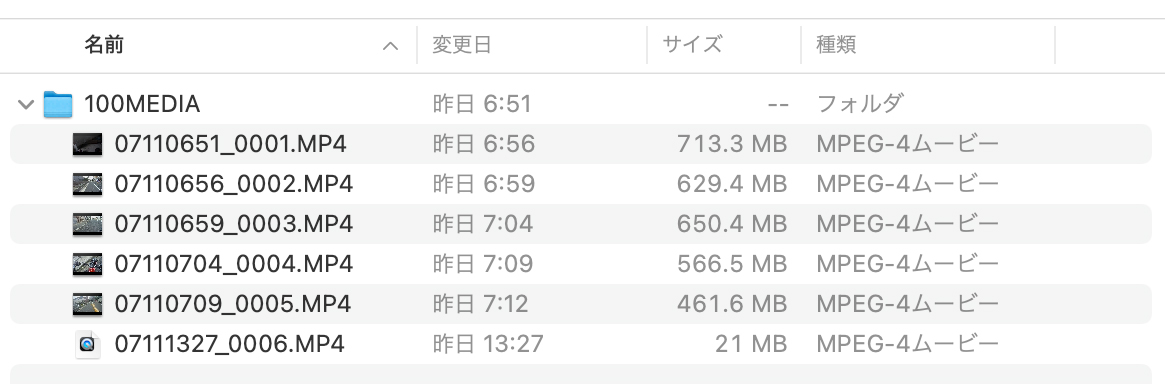Select file named 07110704_0004.MP4
1165x384 pixels.
click(x=233, y=264)
